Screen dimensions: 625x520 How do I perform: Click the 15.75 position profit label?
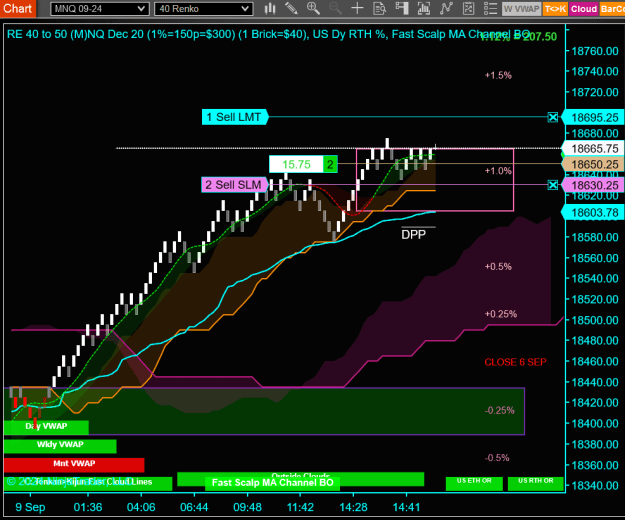tap(296, 164)
